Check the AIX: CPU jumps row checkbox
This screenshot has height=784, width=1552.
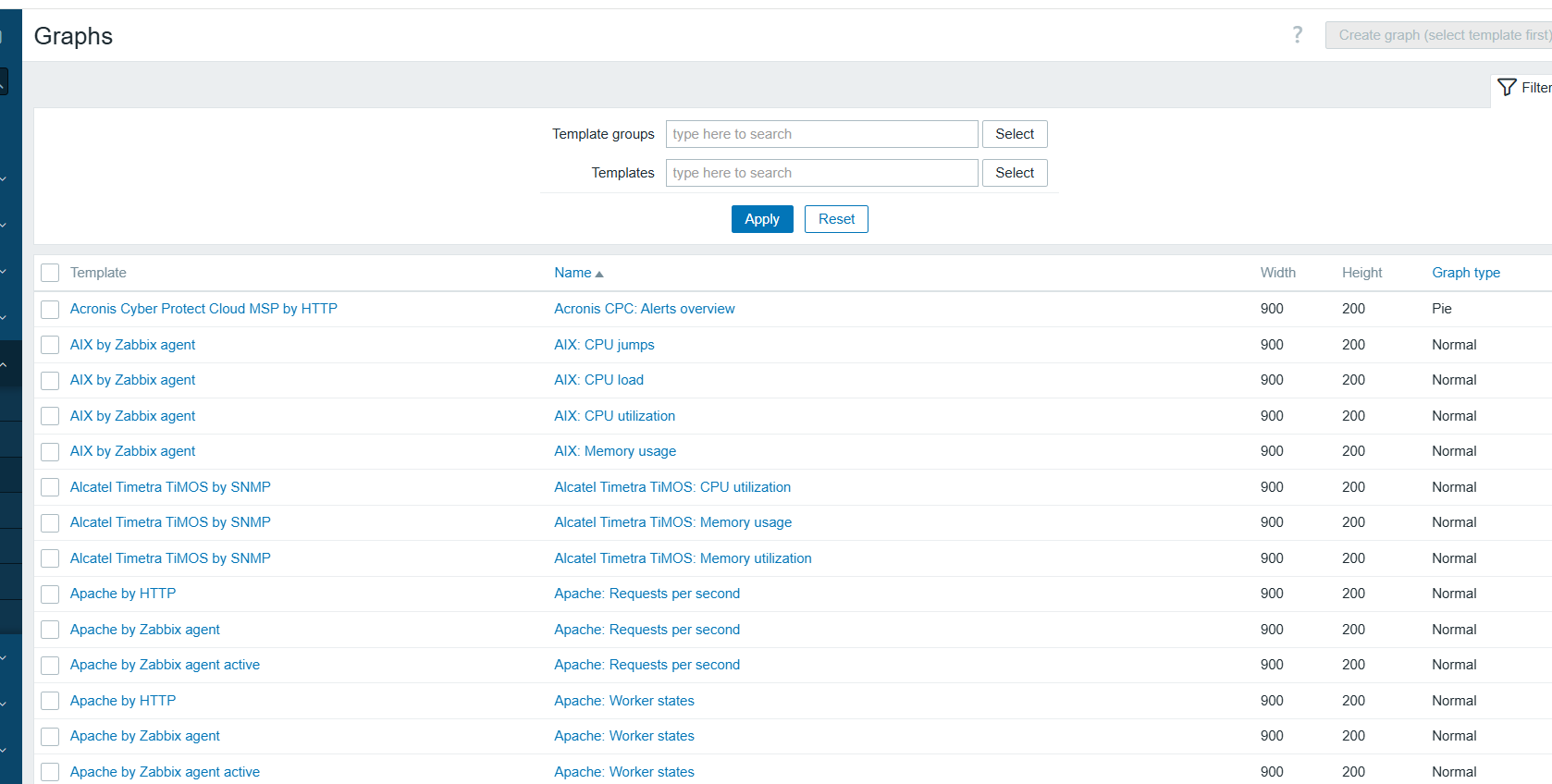point(50,345)
